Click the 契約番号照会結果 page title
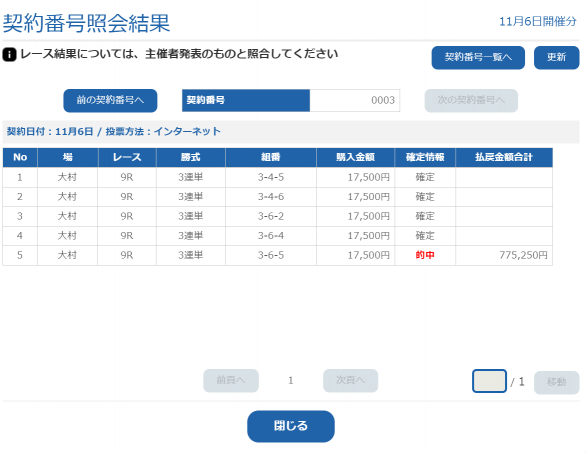The height and width of the screenshot is (453, 586). pyautogui.click(x=86, y=23)
